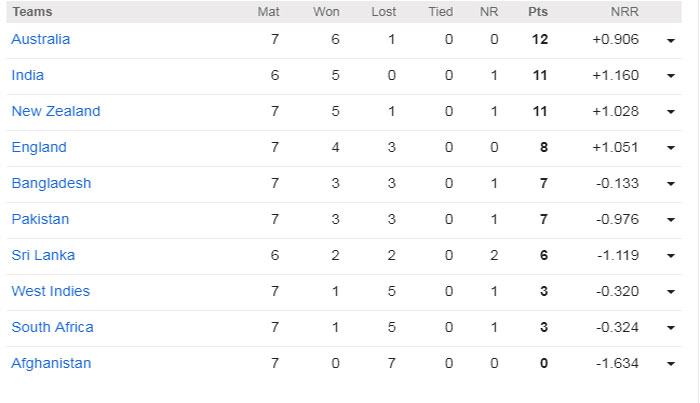Click the Pakistan team link

click(40, 219)
